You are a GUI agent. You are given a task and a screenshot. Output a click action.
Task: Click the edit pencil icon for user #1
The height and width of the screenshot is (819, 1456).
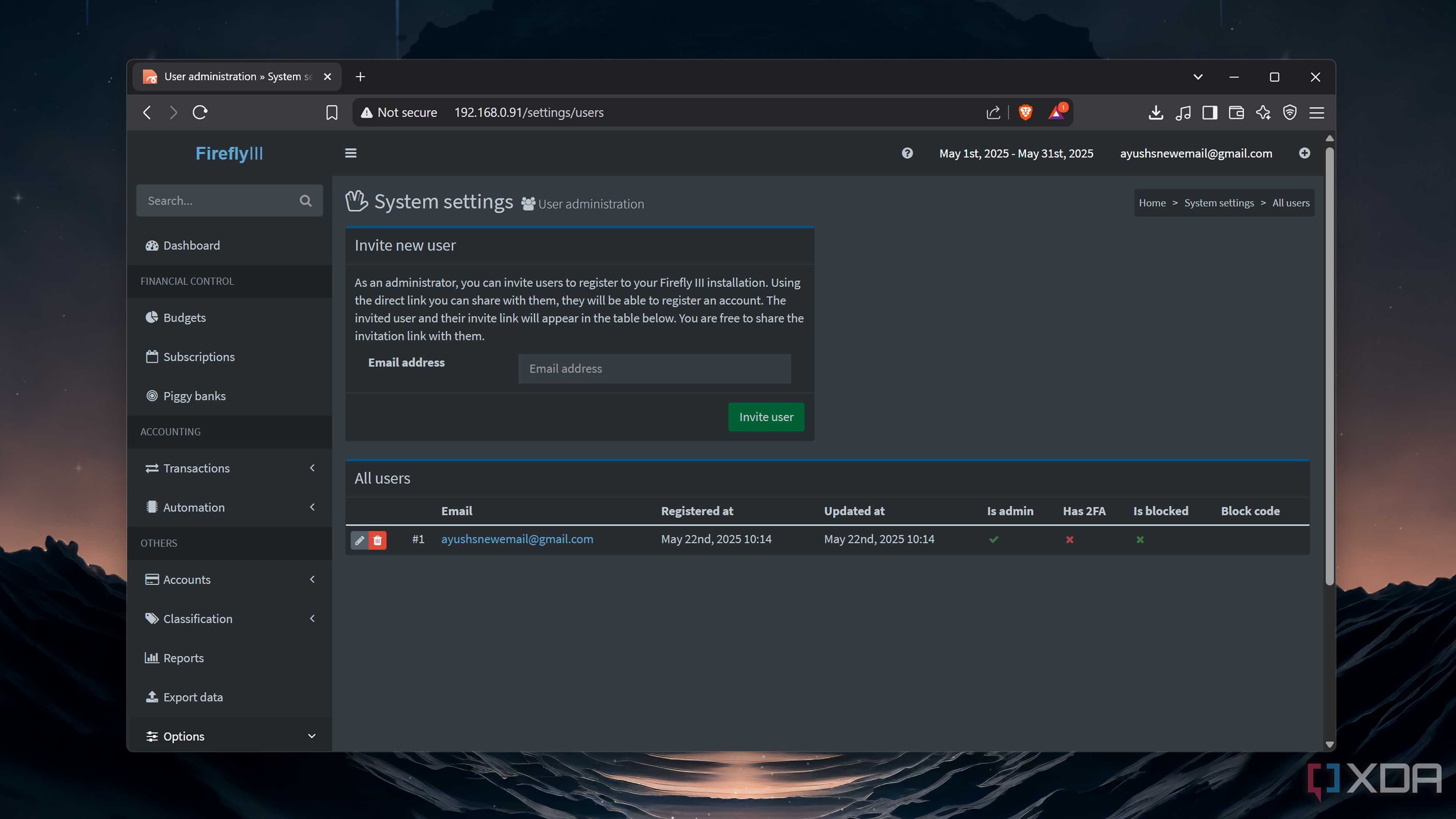359,540
